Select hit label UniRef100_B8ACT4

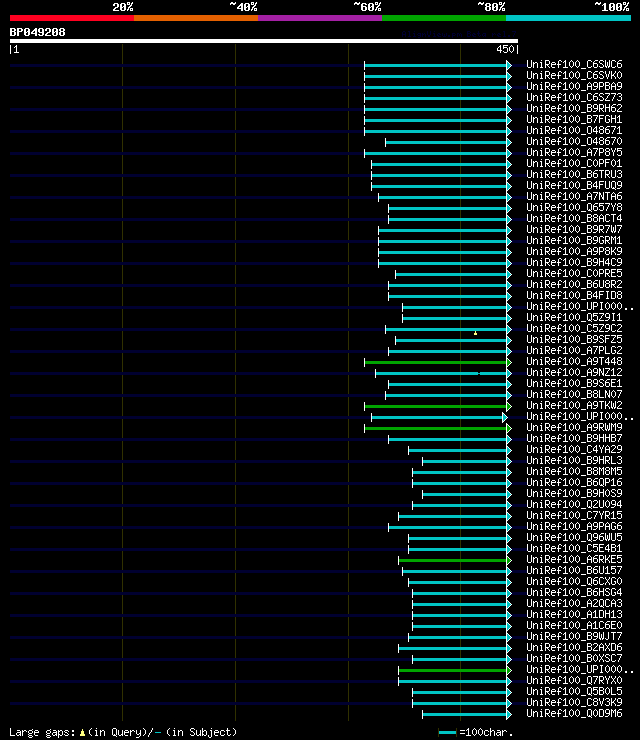coord(574,219)
